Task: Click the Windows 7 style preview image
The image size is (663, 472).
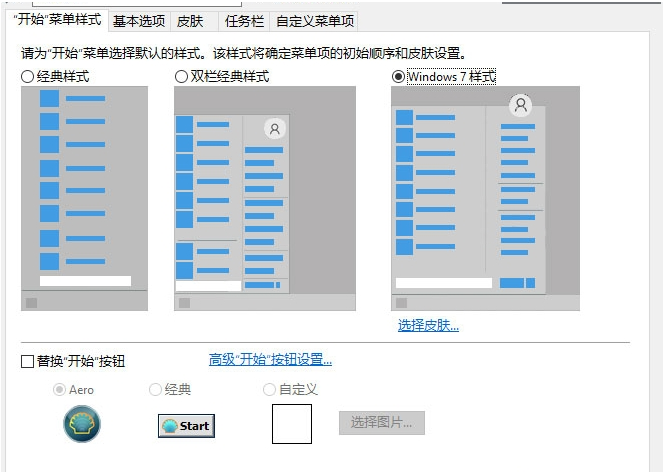Action: coord(485,198)
